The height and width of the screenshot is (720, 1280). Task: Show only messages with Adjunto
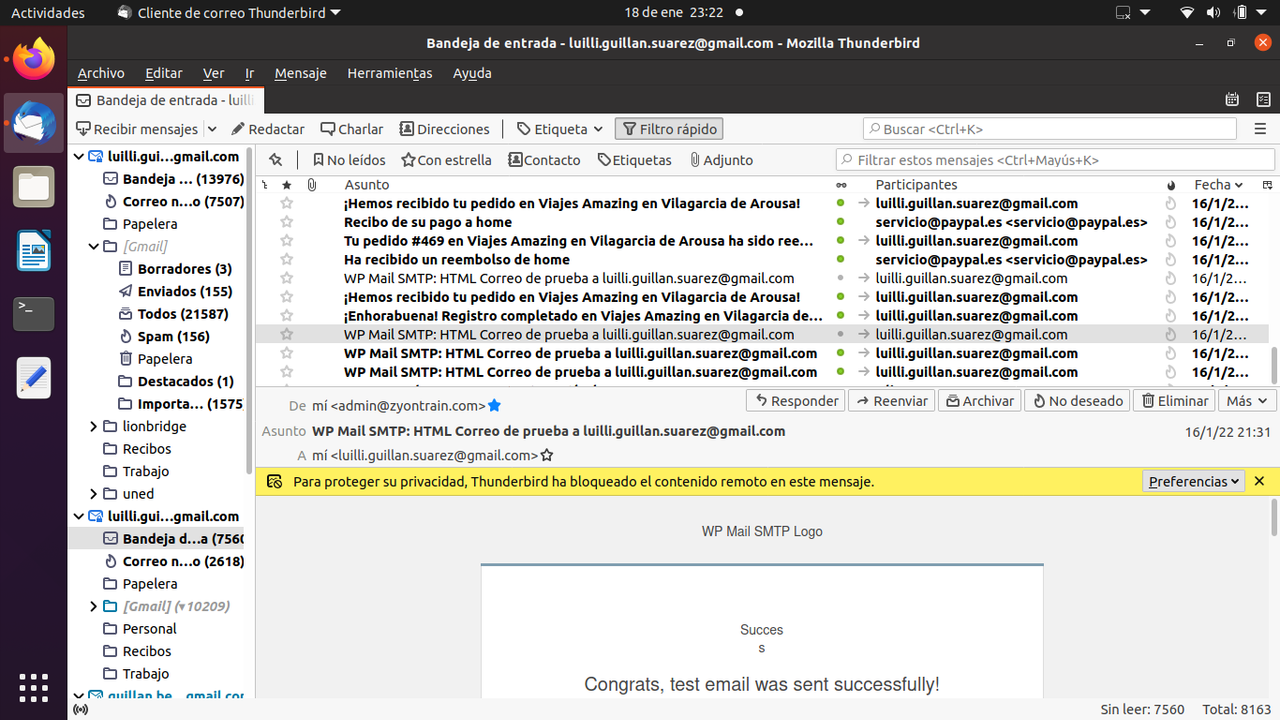coord(721,160)
